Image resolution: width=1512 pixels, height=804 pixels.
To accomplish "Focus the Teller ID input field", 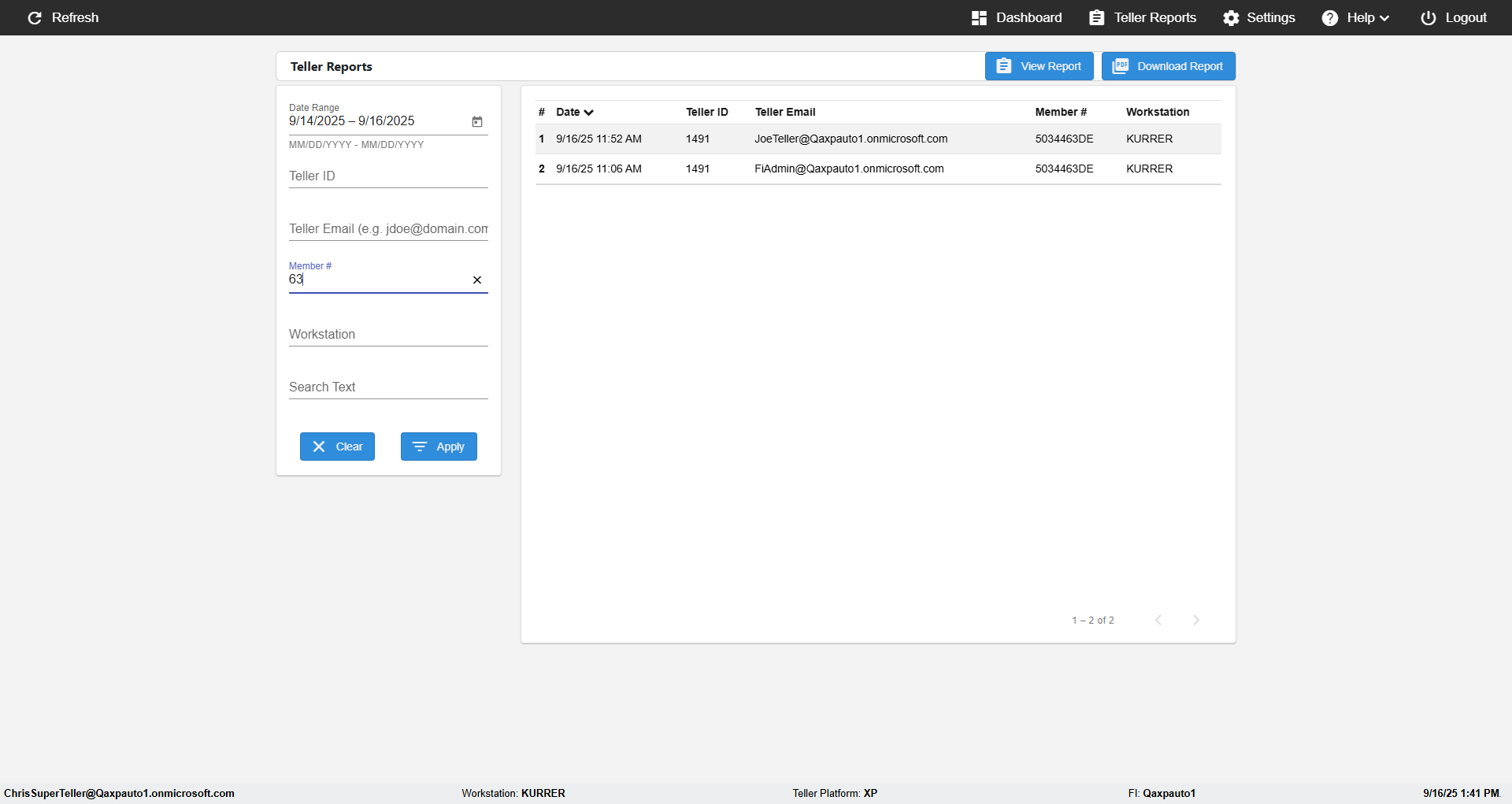I will pos(388,176).
